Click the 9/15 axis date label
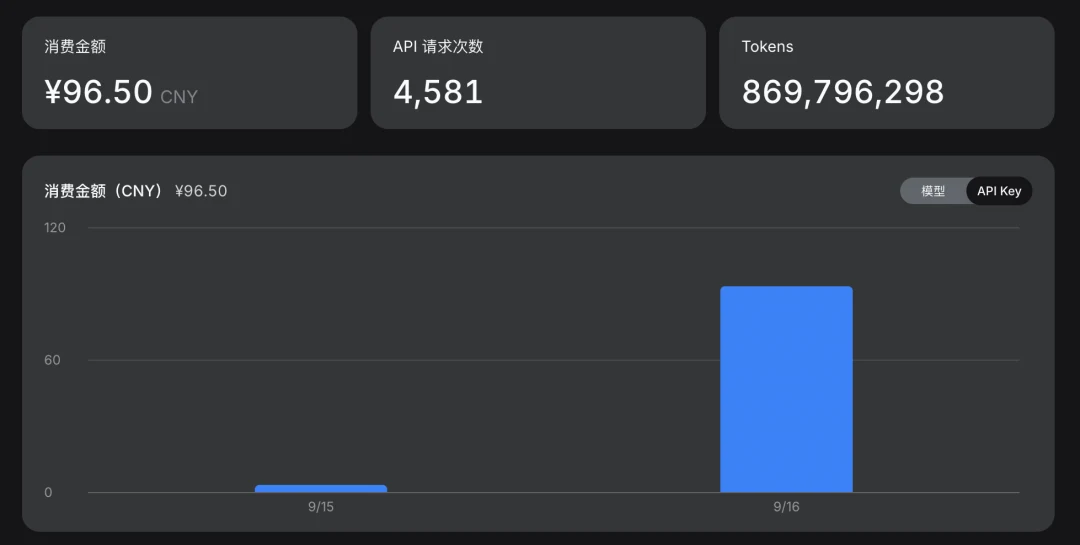Viewport: 1080px width, 545px height. tap(321, 507)
